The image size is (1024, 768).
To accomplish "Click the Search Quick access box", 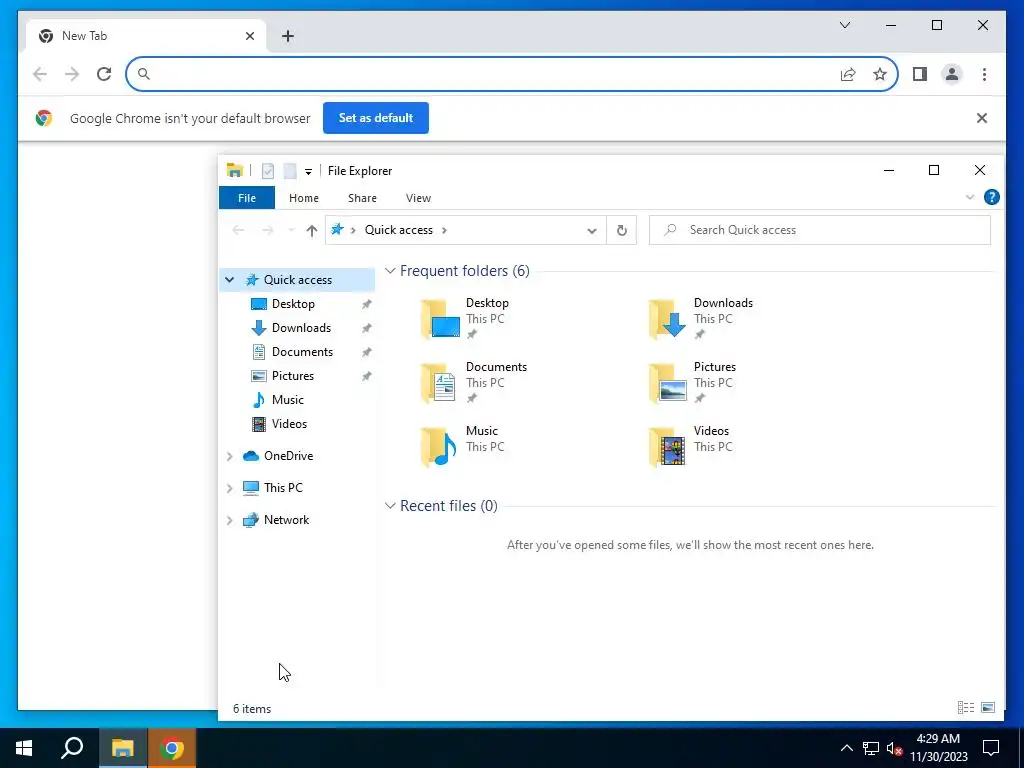I will (820, 230).
